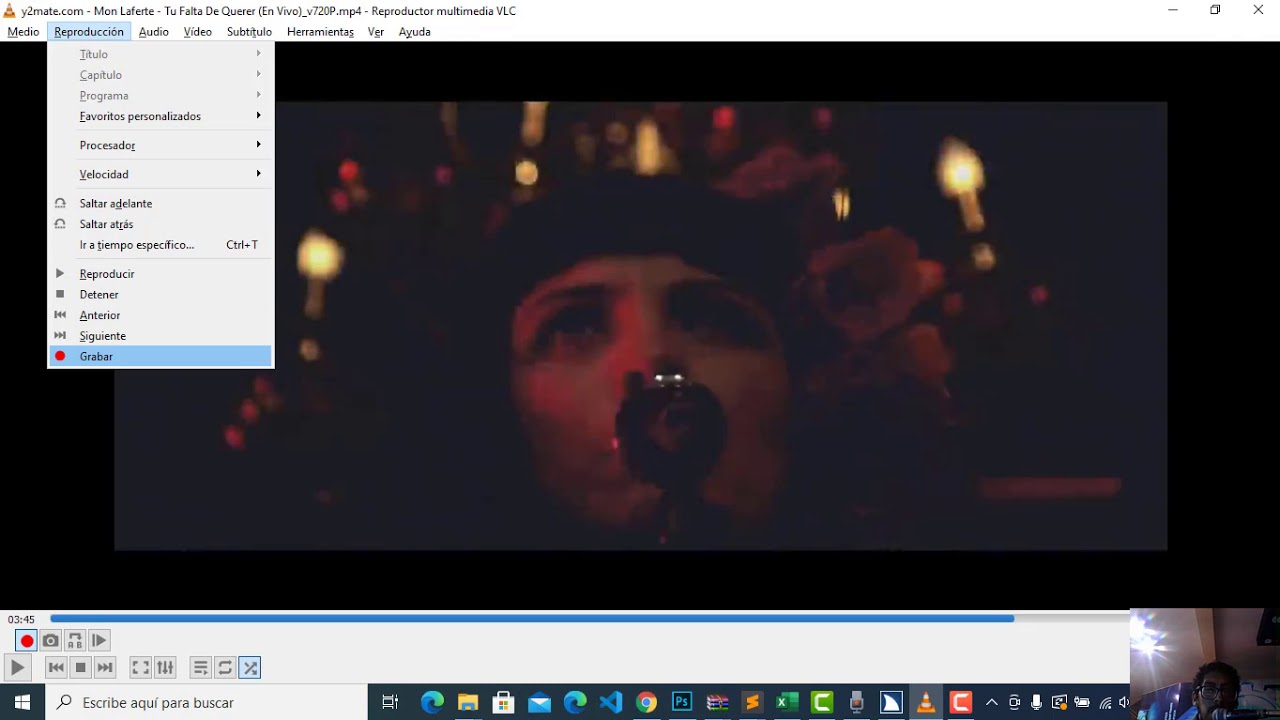Click the Título menu entry
The width and height of the screenshot is (1280, 720).
click(160, 54)
